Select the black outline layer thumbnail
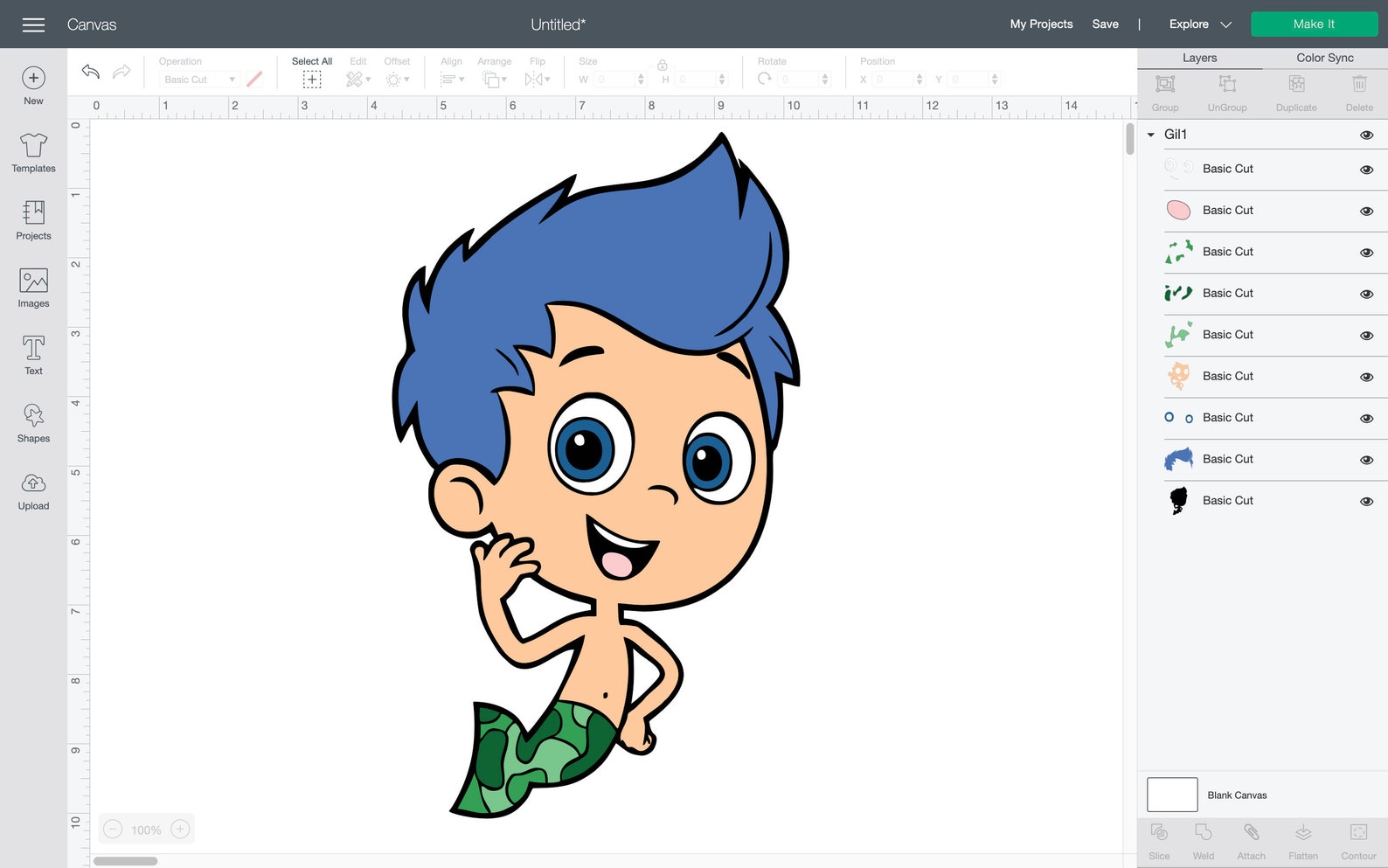The image size is (1388, 868). click(1178, 501)
